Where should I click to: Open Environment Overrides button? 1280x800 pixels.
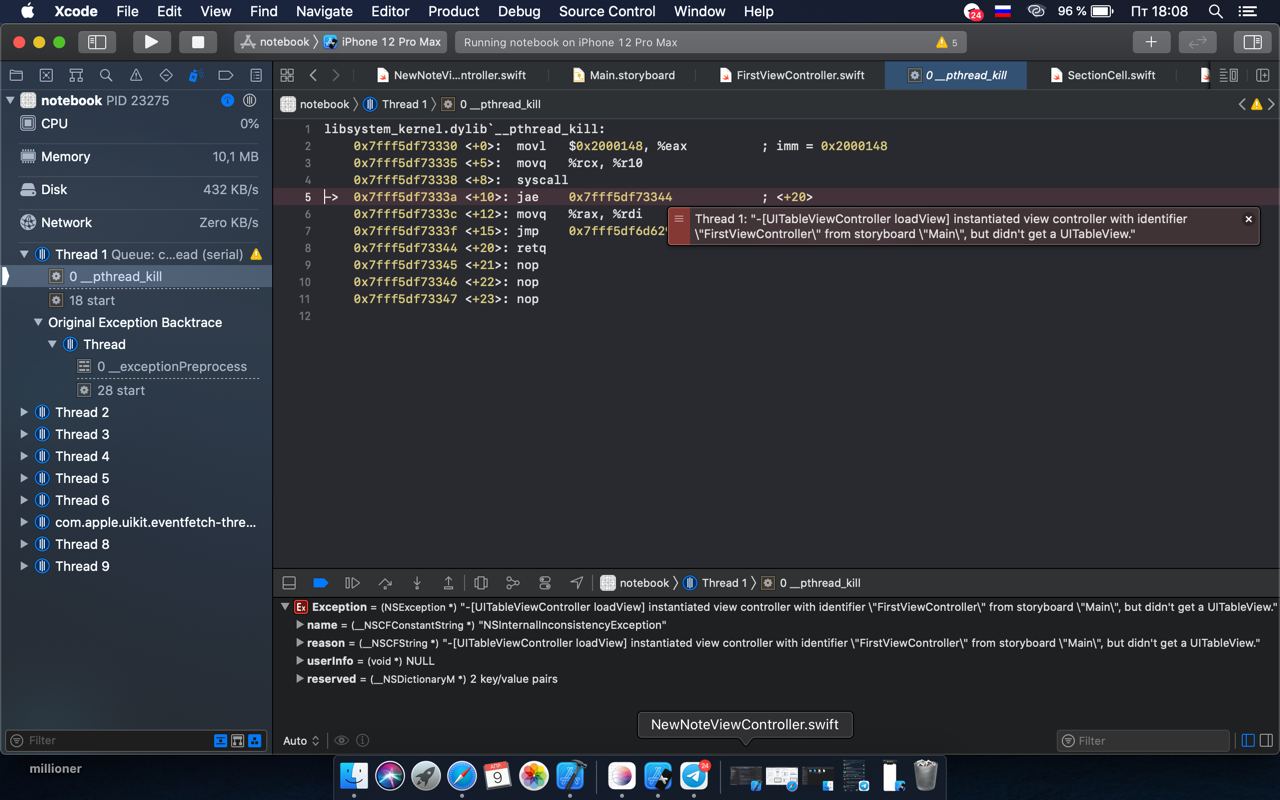click(x=545, y=583)
